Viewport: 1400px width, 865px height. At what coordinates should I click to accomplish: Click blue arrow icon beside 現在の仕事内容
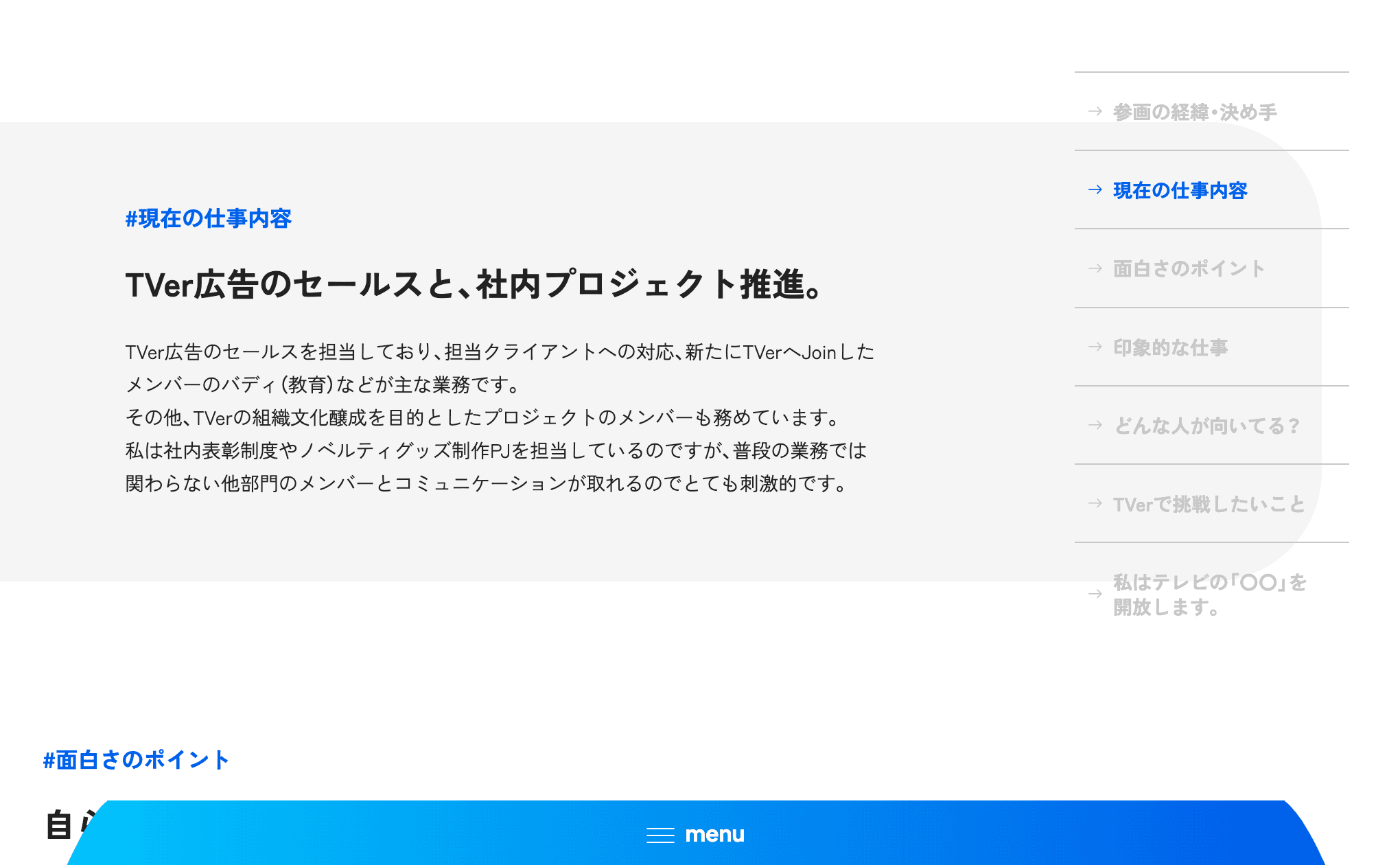pos(1095,189)
